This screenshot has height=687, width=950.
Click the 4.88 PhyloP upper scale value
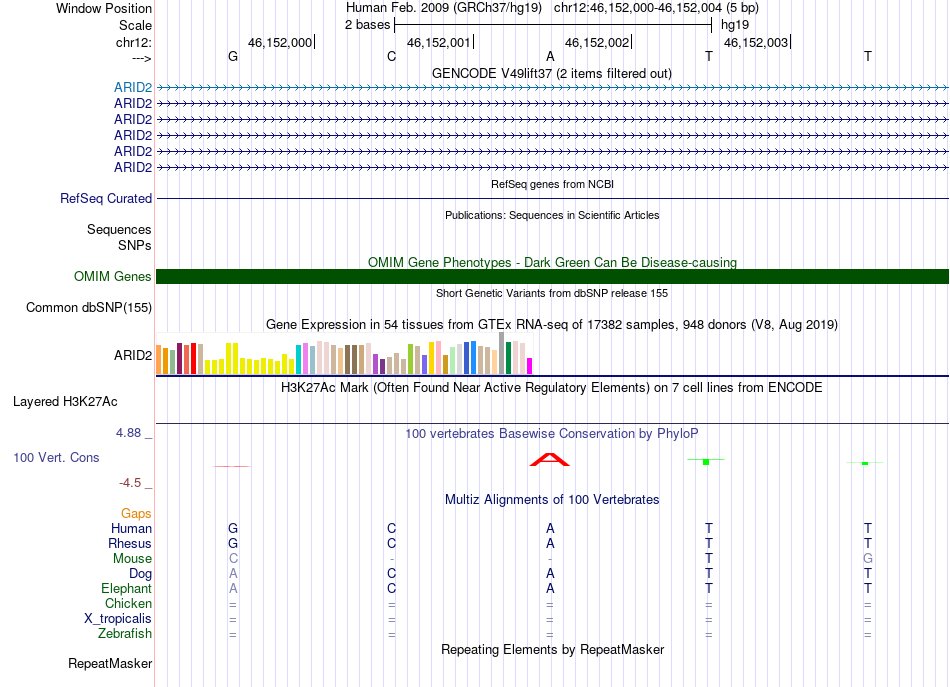(x=128, y=433)
